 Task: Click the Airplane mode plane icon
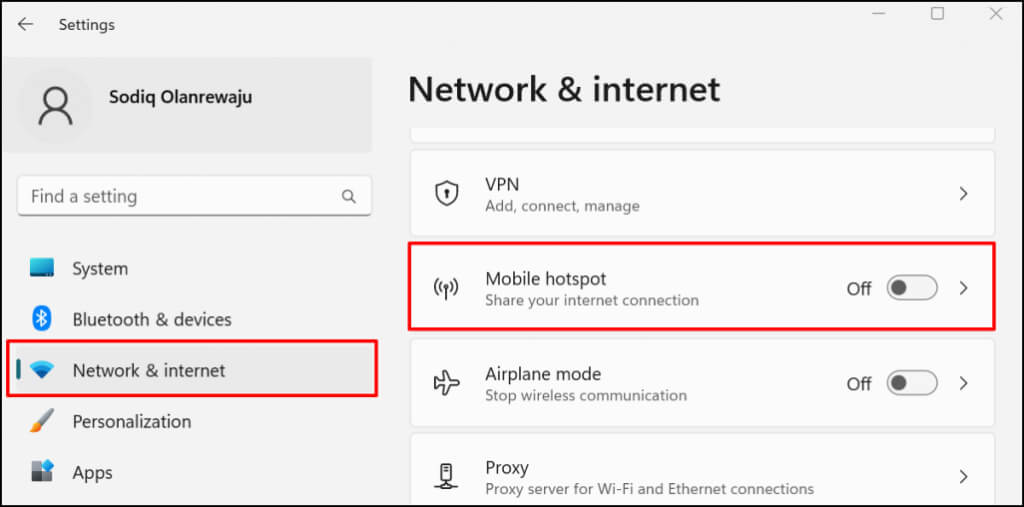point(446,383)
